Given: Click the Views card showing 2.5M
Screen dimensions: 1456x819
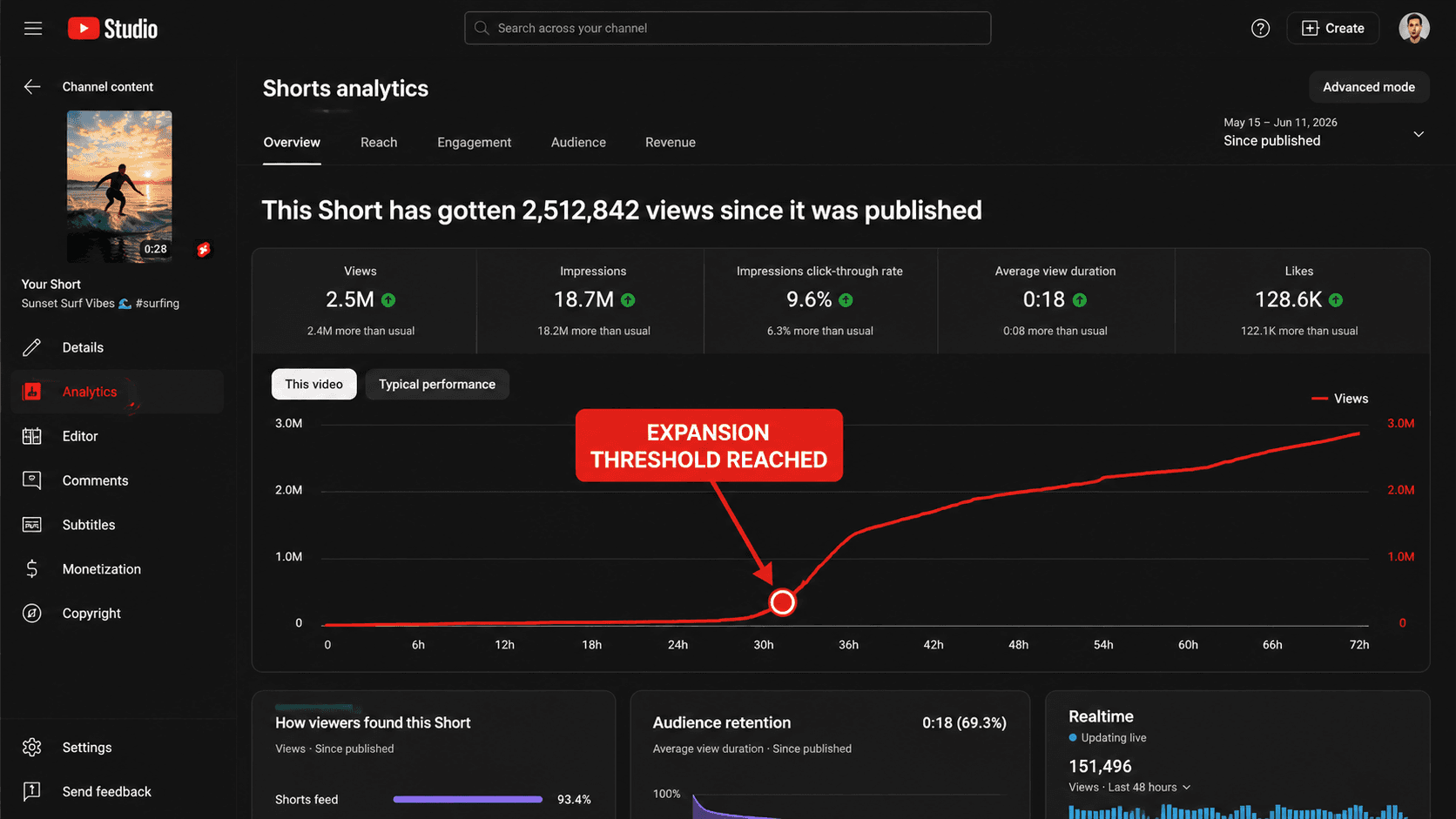Looking at the screenshot, I should click(x=364, y=301).
